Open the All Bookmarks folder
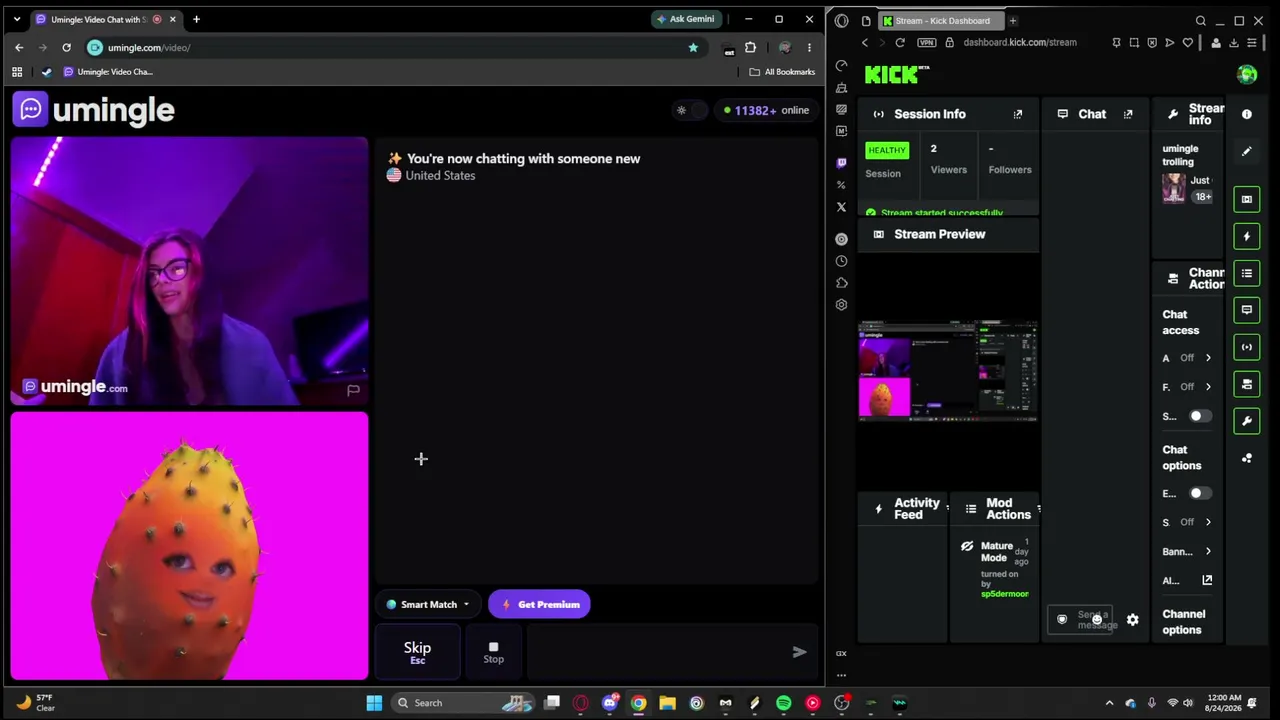Viewport: 1280px width, 720px height. point(781,72)
